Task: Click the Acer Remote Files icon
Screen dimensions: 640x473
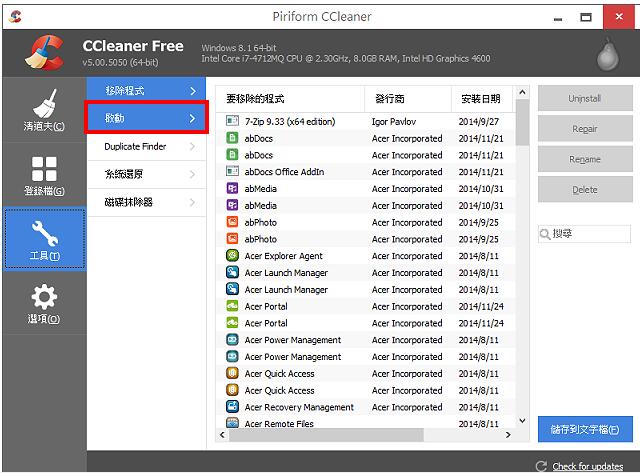Action: tap(232, 423)
